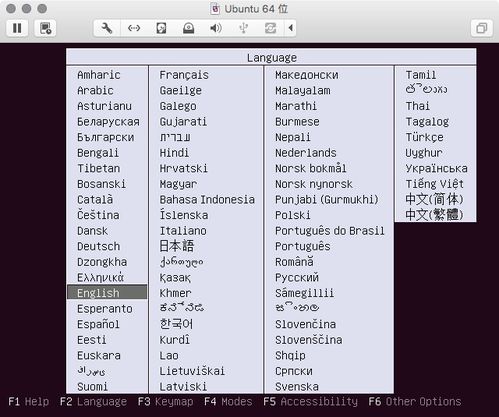Screen dimensions: 499x417
Task: Pause the virtual machine
Action: [x=17, y=28]
